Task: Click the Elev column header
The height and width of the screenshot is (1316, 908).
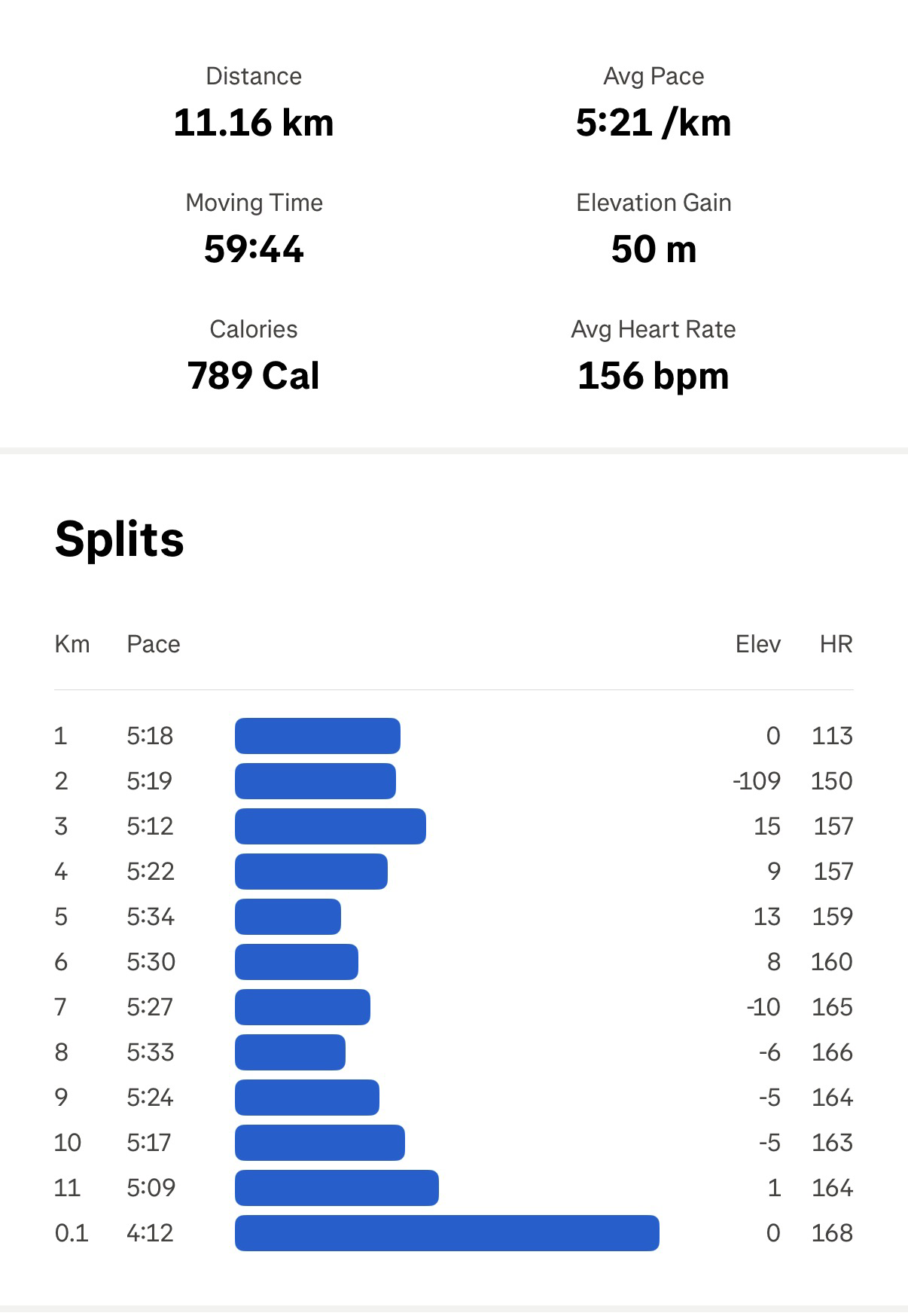Action: pos(757,644)
